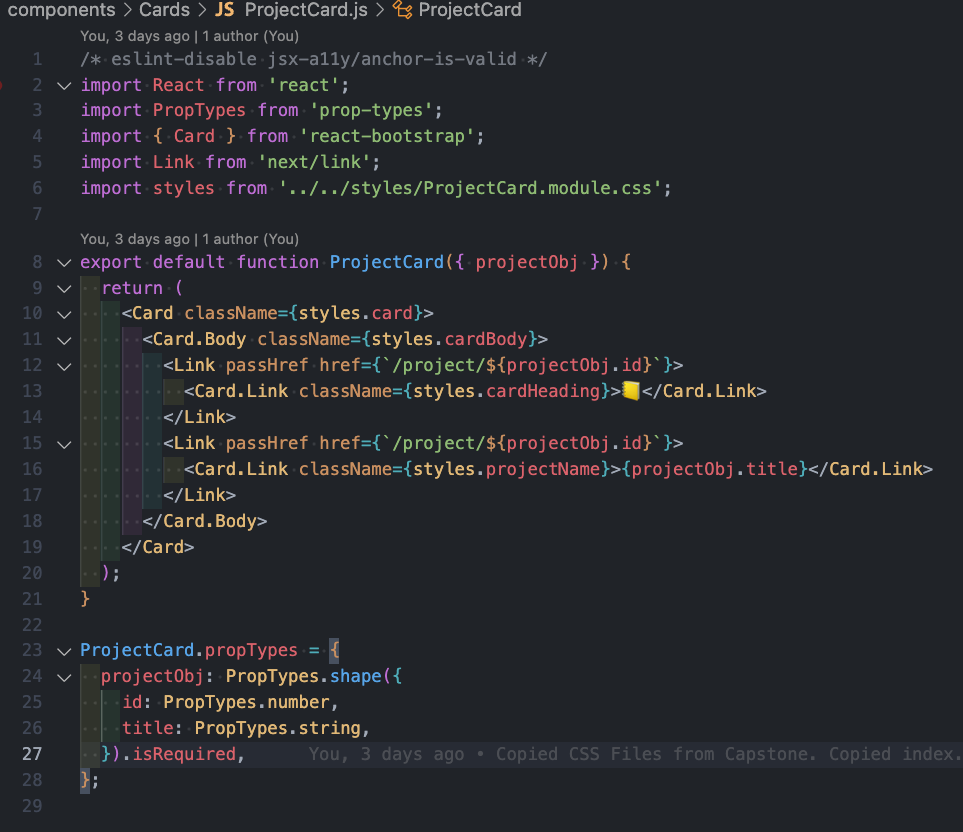963x832 pixels.
Task: Click the breadcrumb separator after components
Action: [x=125, y=11]
